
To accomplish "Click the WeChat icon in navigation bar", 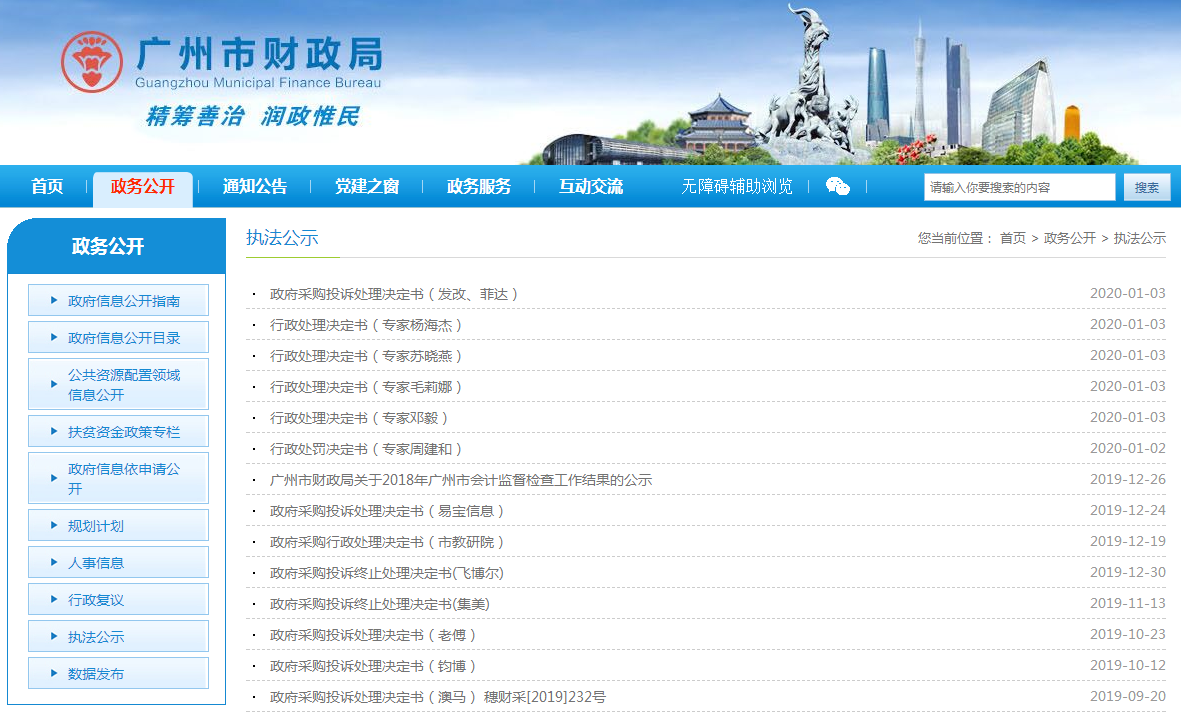I will tap(837, 187).
